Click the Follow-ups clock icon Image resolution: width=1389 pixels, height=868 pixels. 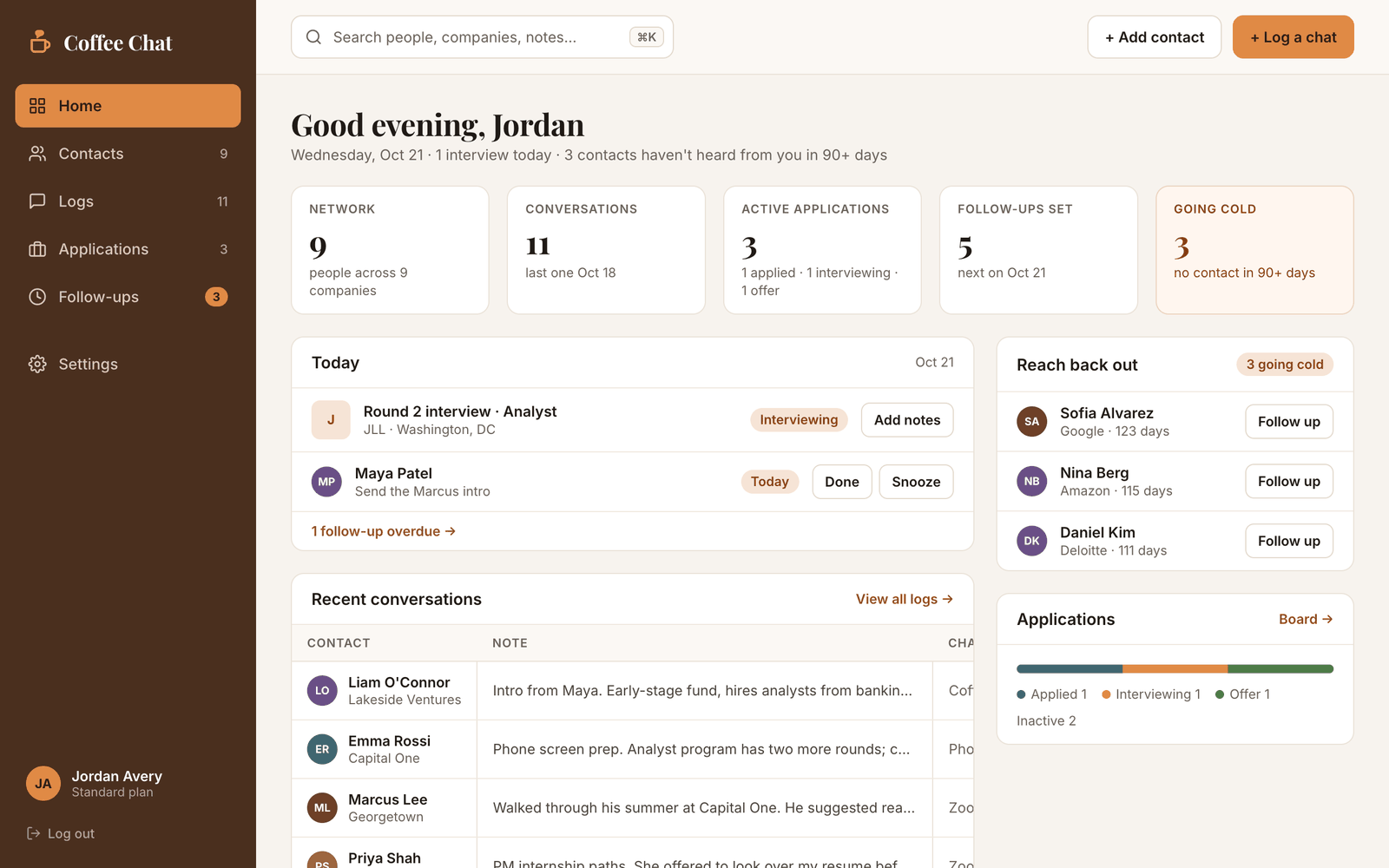pos(37,297)
